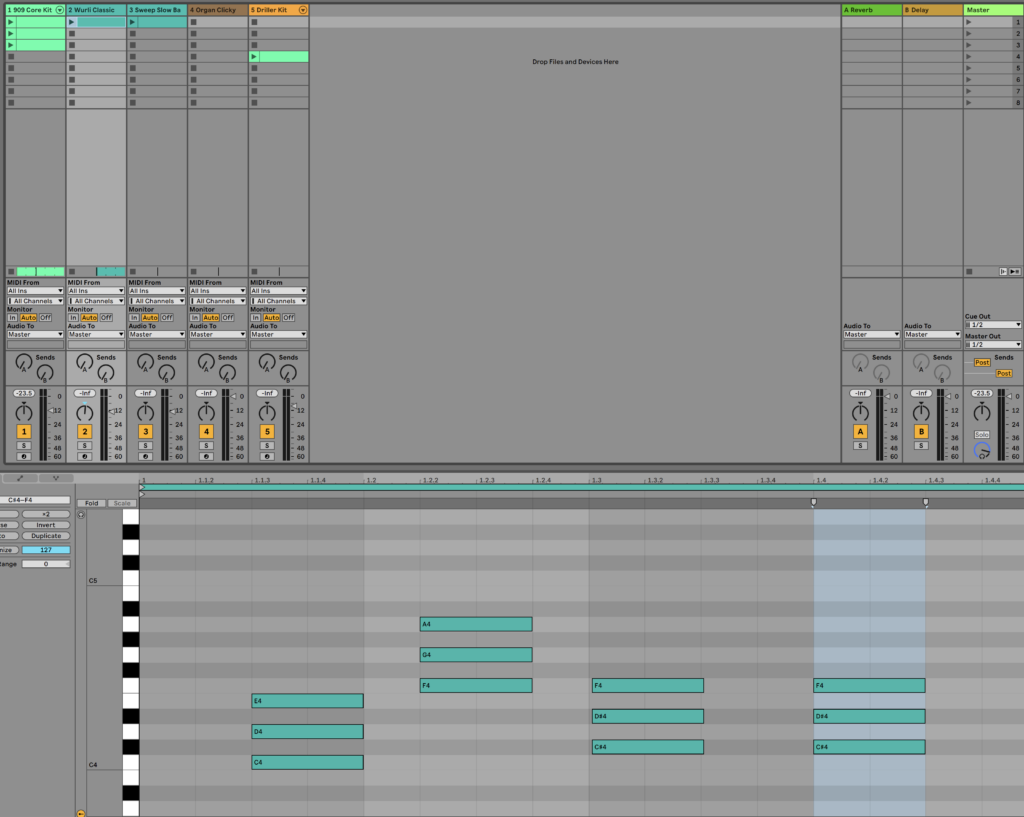Toggle the piano roll headphone preview icon

(x=81, y=515)
